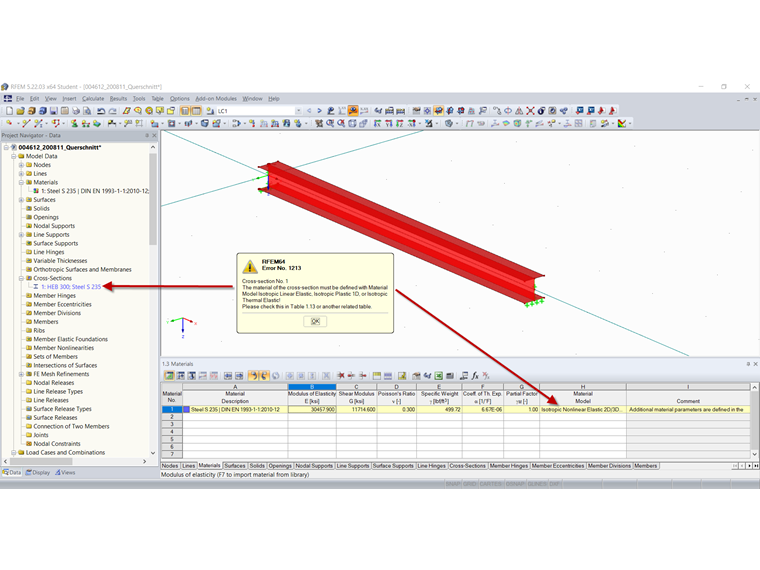Close the 1.3 Materials table panel

point(755,364)
